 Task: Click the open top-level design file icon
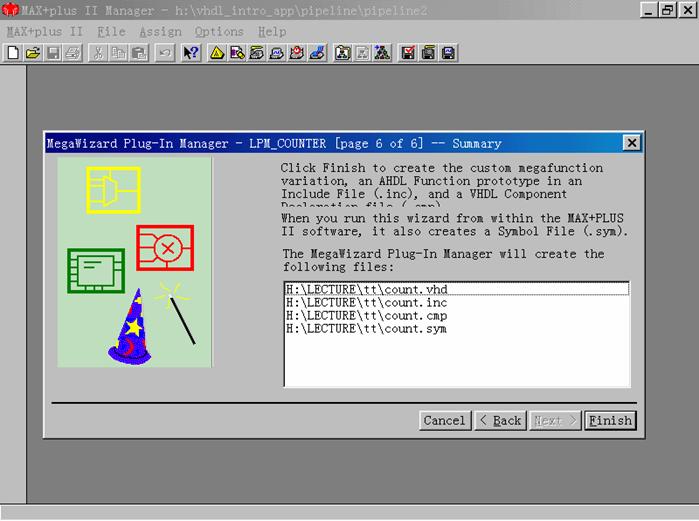382,53
